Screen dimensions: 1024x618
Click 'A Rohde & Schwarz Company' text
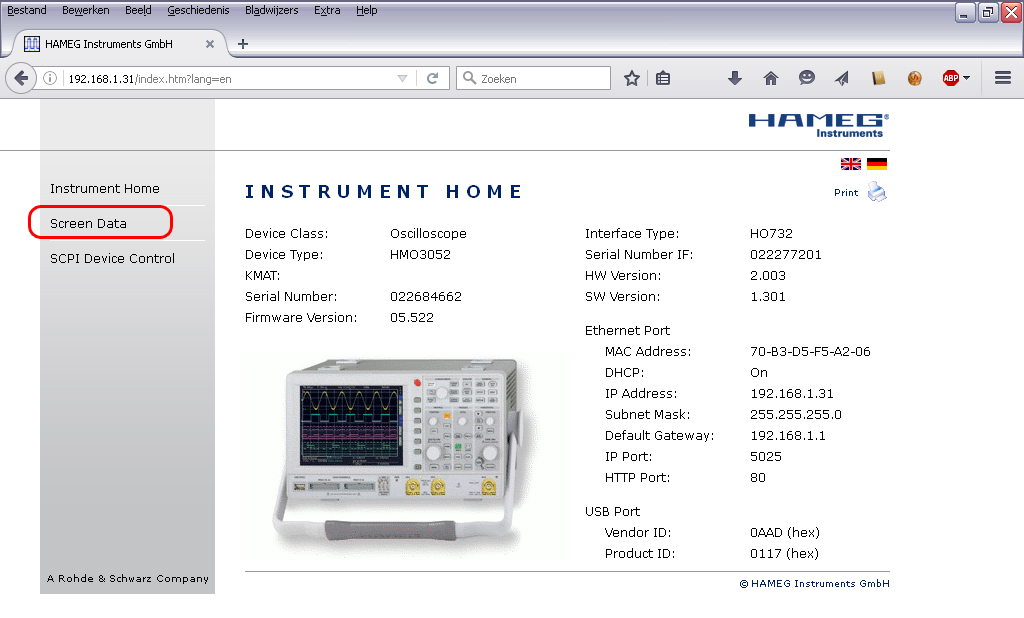(127, 578)
